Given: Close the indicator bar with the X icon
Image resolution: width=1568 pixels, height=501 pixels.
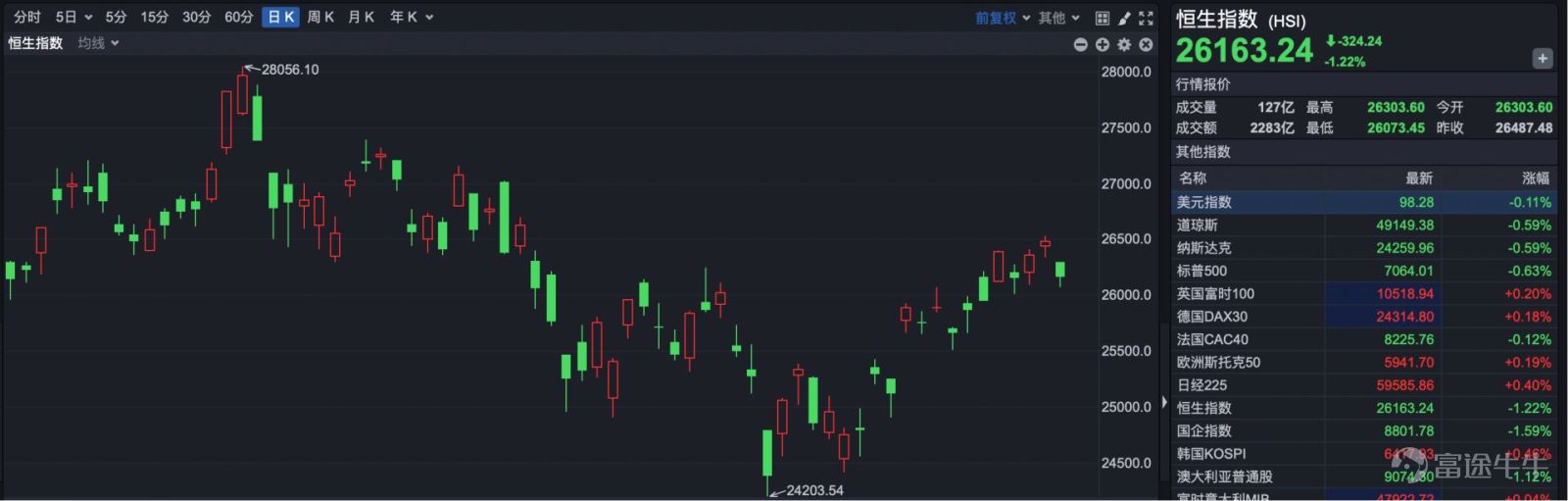Looking at the screenshot, I should (x=1146, y=44).
